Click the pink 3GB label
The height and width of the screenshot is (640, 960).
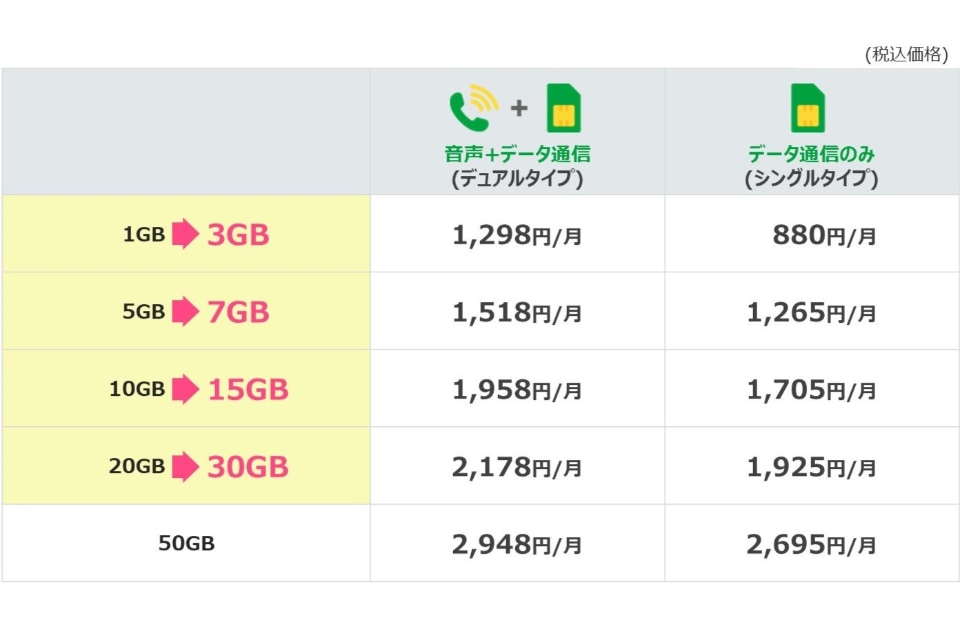tap(238, 235)
